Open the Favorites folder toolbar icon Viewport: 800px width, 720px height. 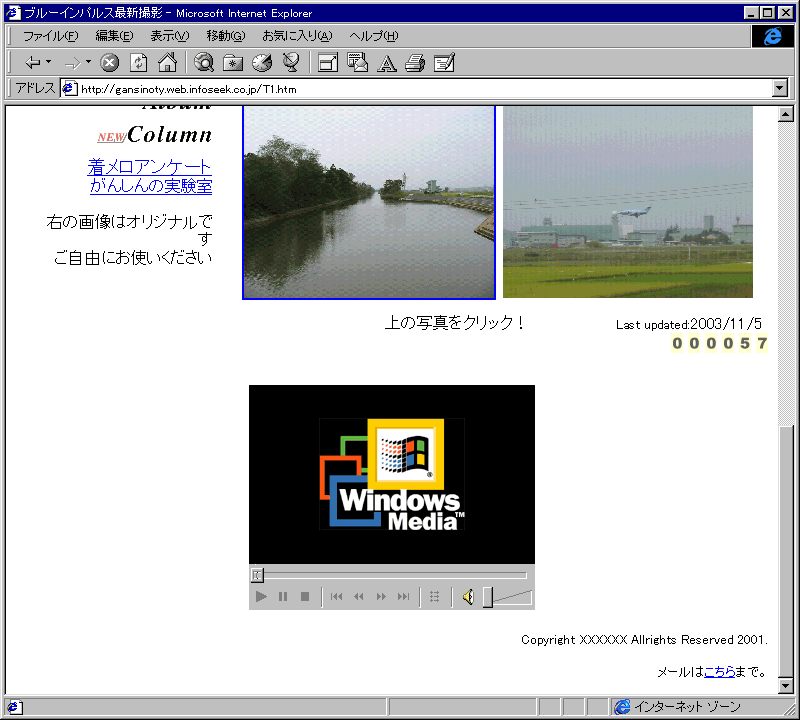coord(233,63)
